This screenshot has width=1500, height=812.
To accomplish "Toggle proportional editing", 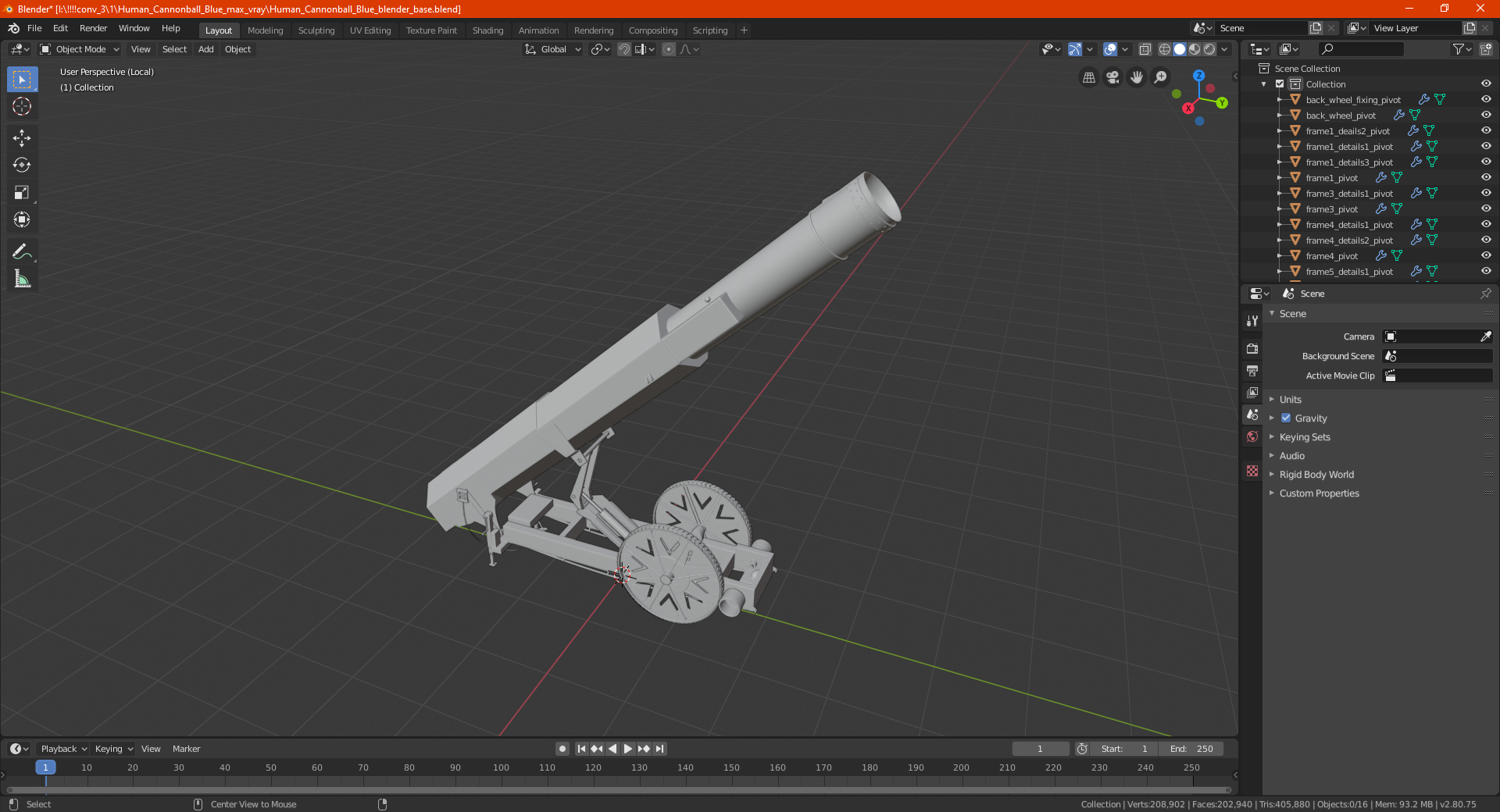I will (669, 49).
